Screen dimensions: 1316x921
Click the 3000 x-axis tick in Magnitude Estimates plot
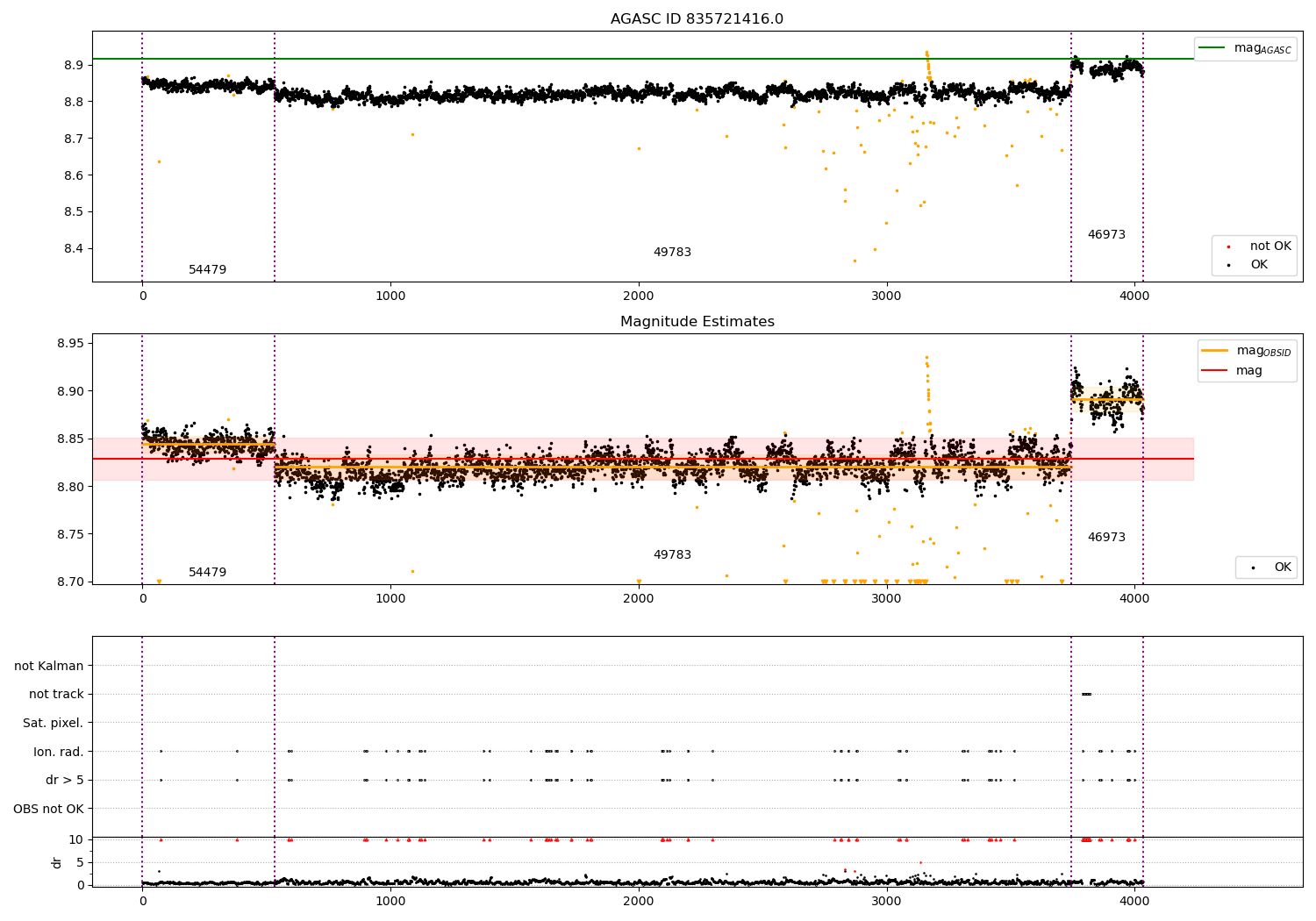[x=886, y=599]
